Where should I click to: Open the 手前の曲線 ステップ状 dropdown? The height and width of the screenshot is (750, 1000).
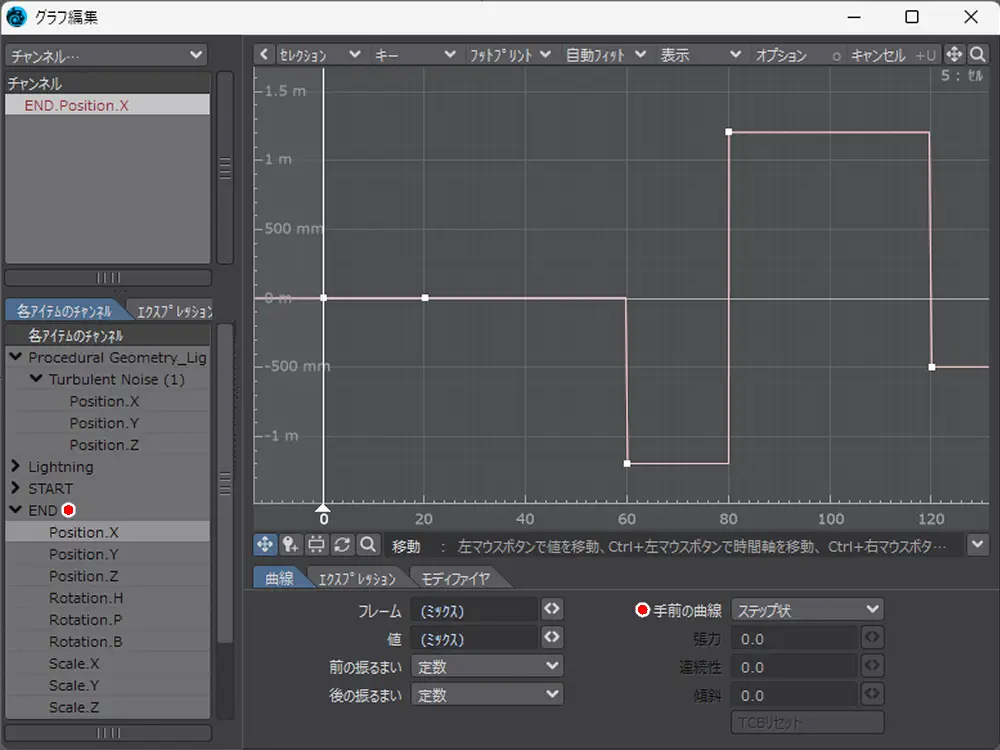[807, 609]
